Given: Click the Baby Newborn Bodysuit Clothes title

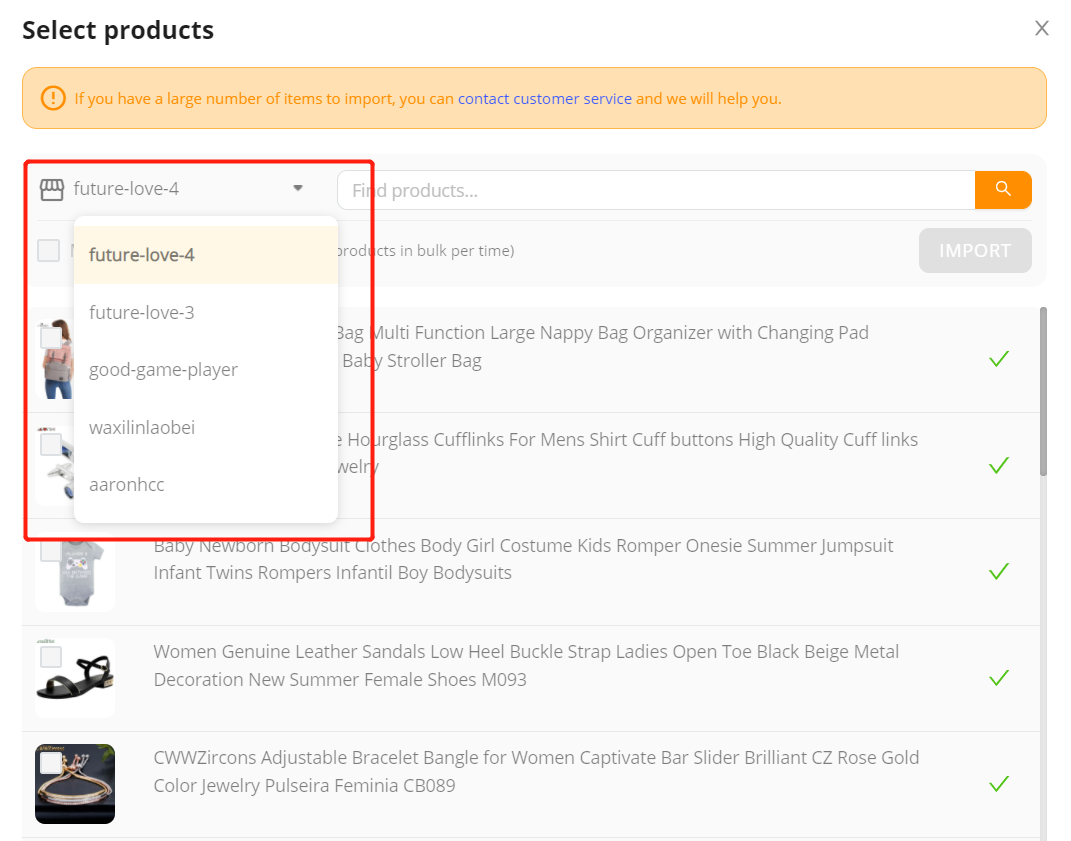Looking at the screenshot, I should coord(523,559).
